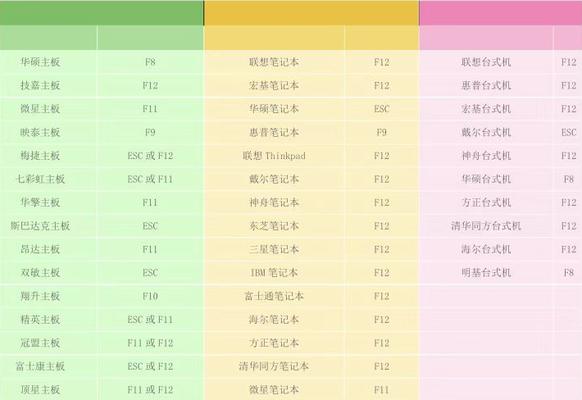Image resolution: width=582 pixels, height=400 pixels.
Task: Select the 斯巴达克主板 row label
Action: pos(40,226)
